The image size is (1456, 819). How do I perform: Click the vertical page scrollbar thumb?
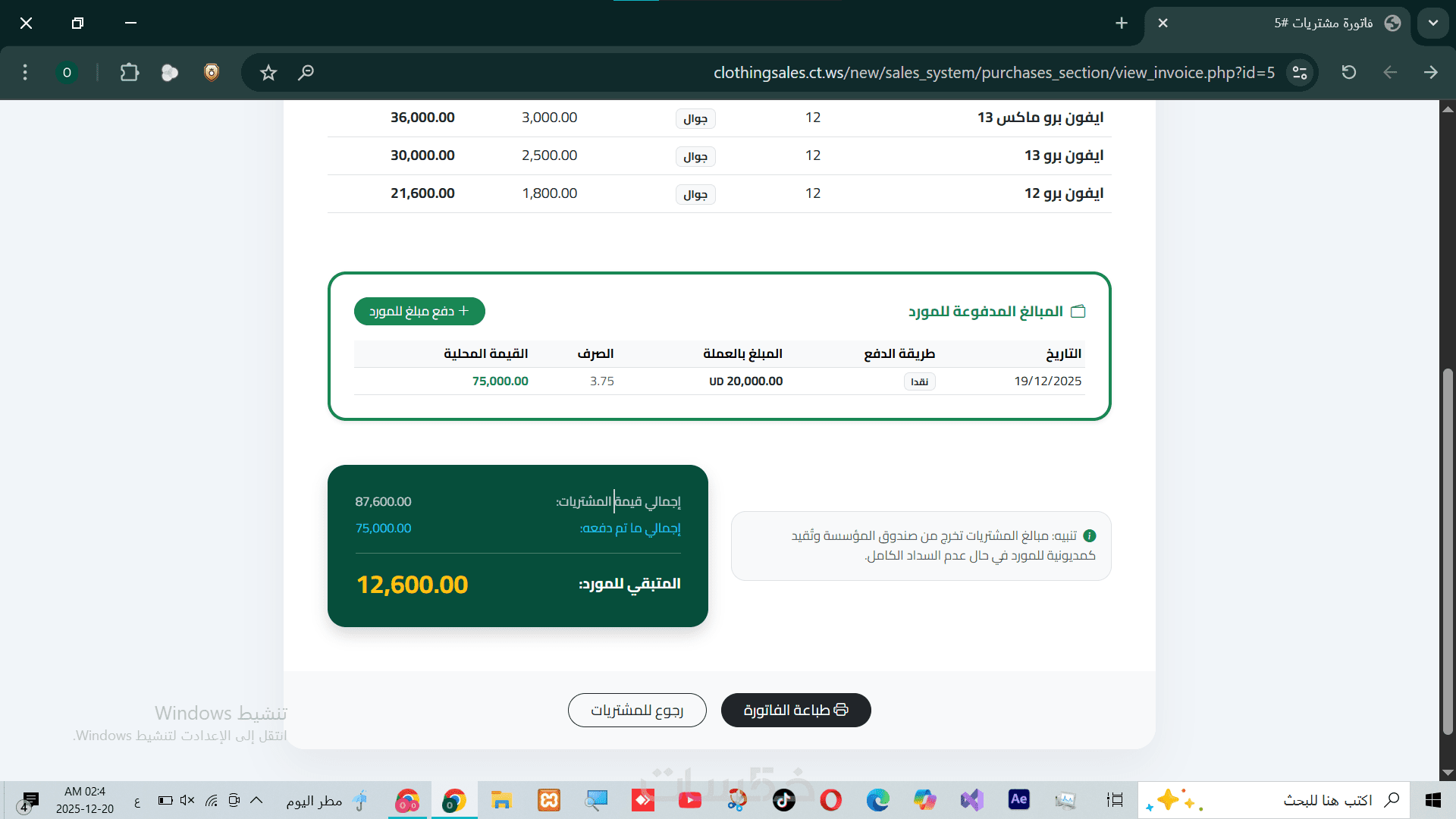click(x=1448, y=550)
